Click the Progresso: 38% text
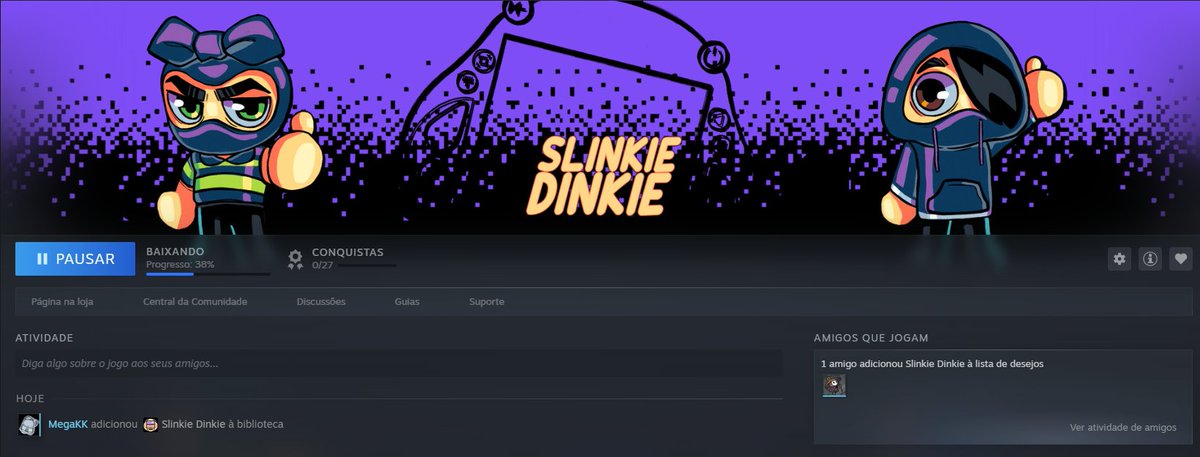Viewport: 1200px width, 457px height. 180,265
